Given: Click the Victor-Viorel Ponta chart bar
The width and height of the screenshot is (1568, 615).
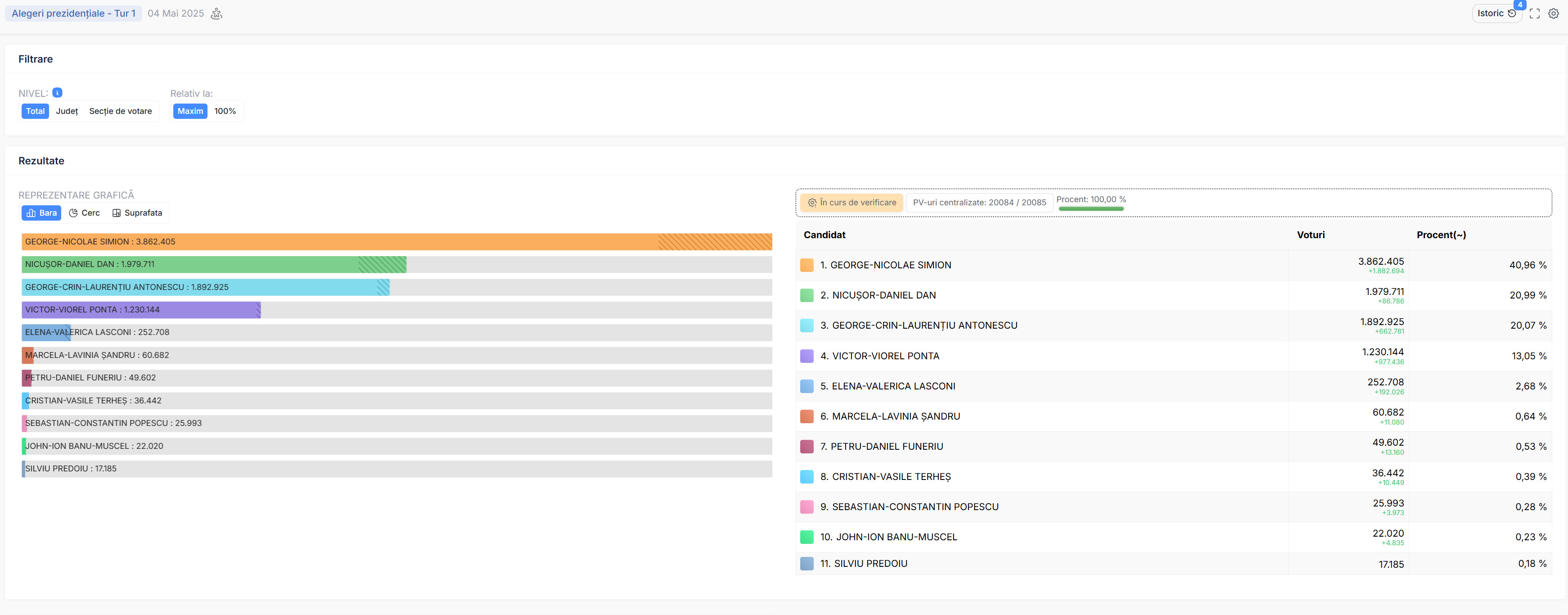Looking at the screenshot, I should click(x=141, y=309).
